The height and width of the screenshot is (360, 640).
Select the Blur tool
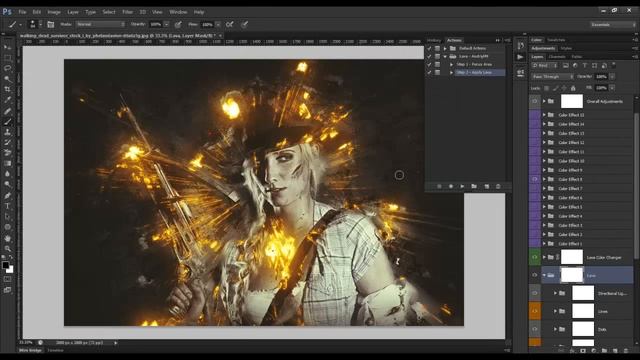[7, 174]
